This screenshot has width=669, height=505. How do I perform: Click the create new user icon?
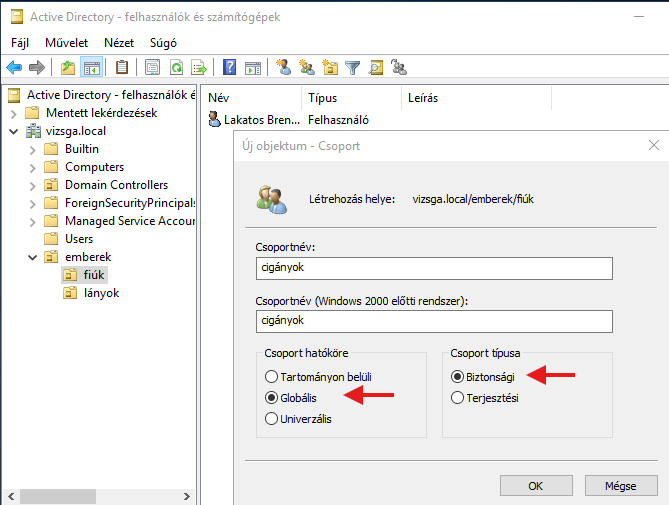click(284, 68)
